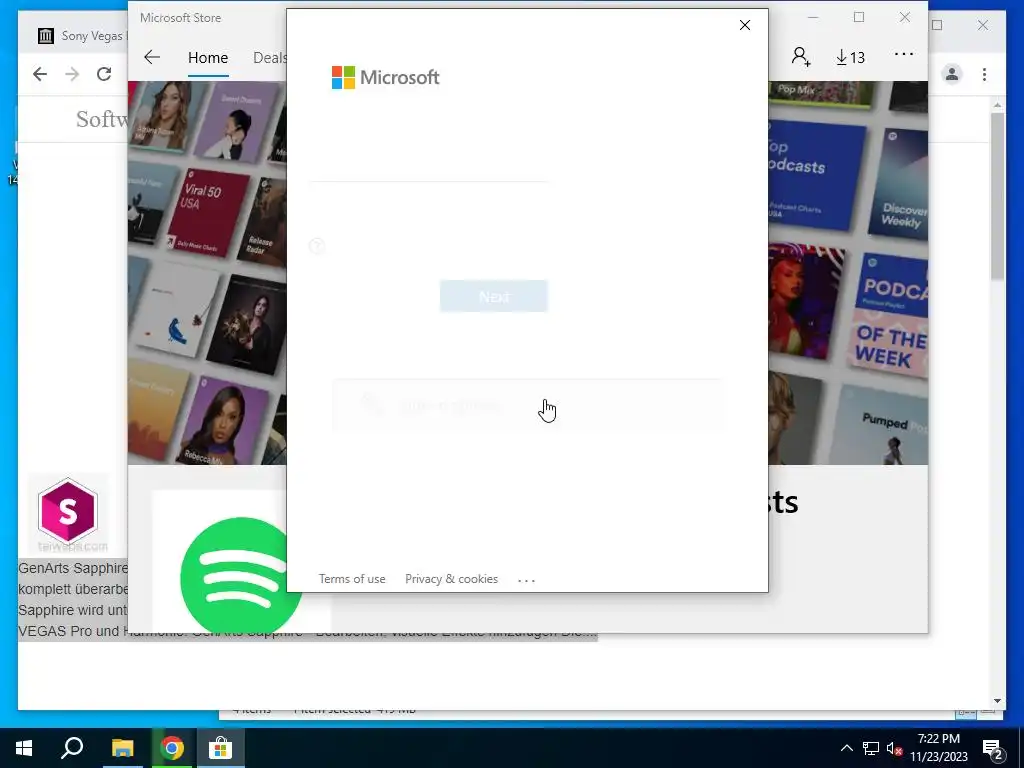1024x768 pixels.
Task: Open Downloads showing 13 updates
Action: pyautogui.click(x=850, y=57)
